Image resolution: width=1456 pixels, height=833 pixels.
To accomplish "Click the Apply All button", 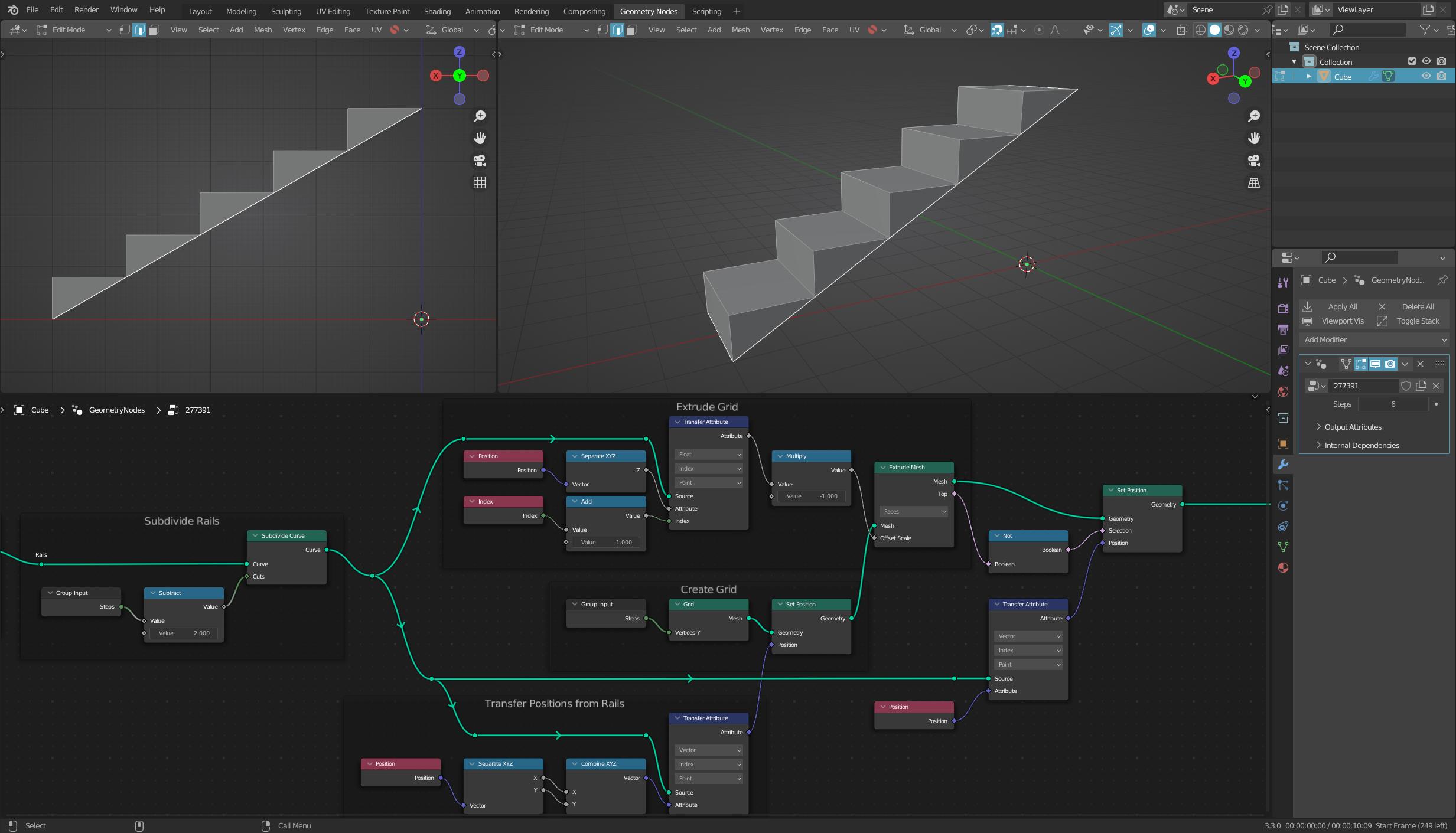I will [x=1342, y=306].
